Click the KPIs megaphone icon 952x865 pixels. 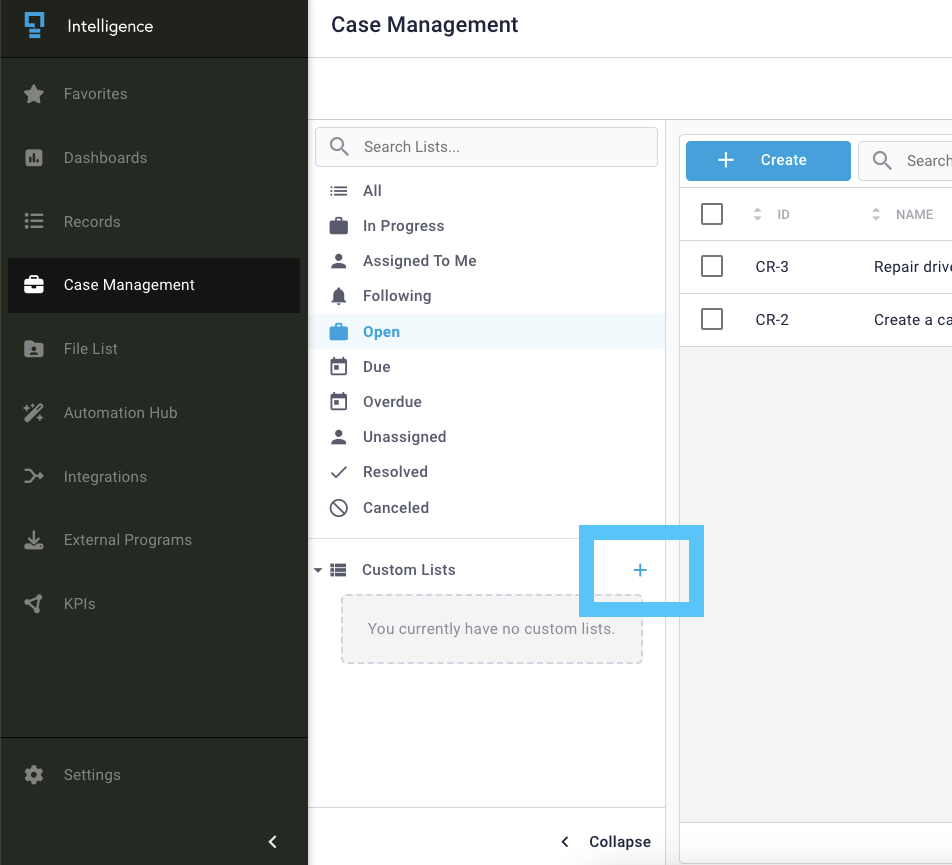click(34, 603)
